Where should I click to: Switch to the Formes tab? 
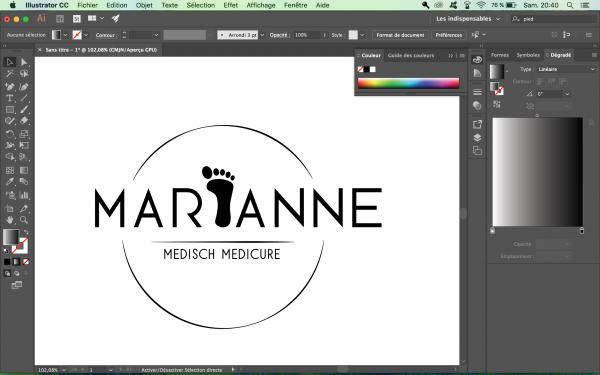pyautogui.click(x=500, y=55)
